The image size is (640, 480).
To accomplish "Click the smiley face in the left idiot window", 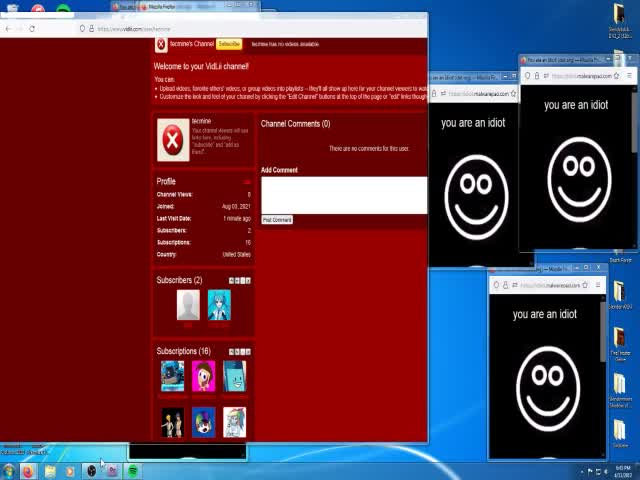I will pos(476,197).
